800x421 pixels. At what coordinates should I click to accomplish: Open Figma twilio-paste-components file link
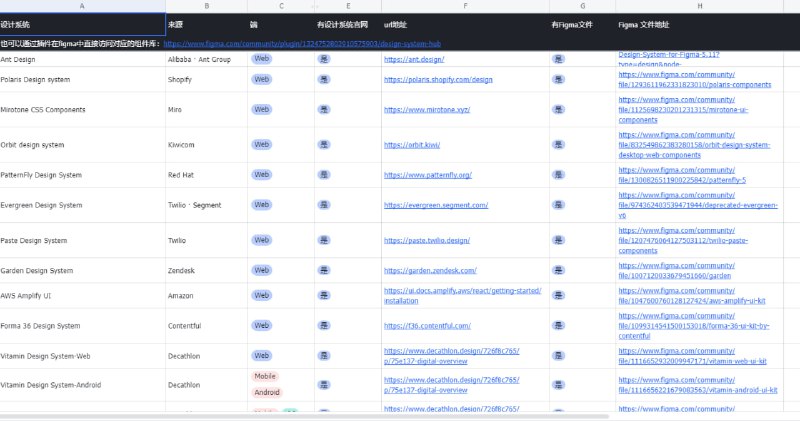tap(683, 240)
